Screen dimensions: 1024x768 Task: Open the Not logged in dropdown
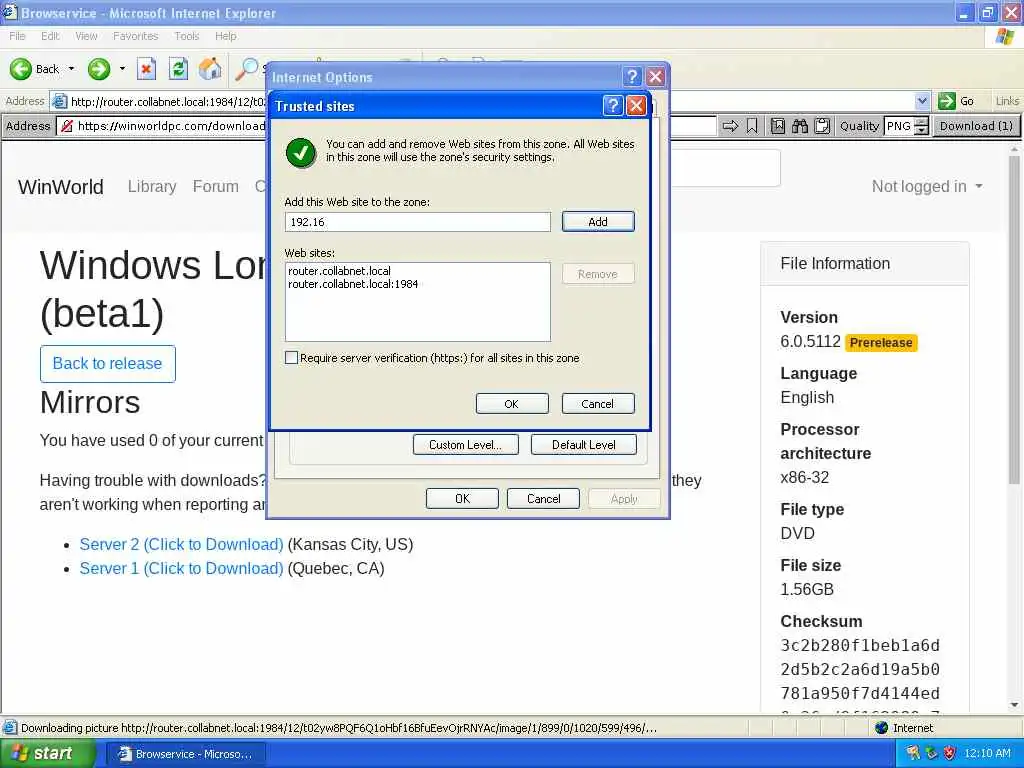coord(927,186)
